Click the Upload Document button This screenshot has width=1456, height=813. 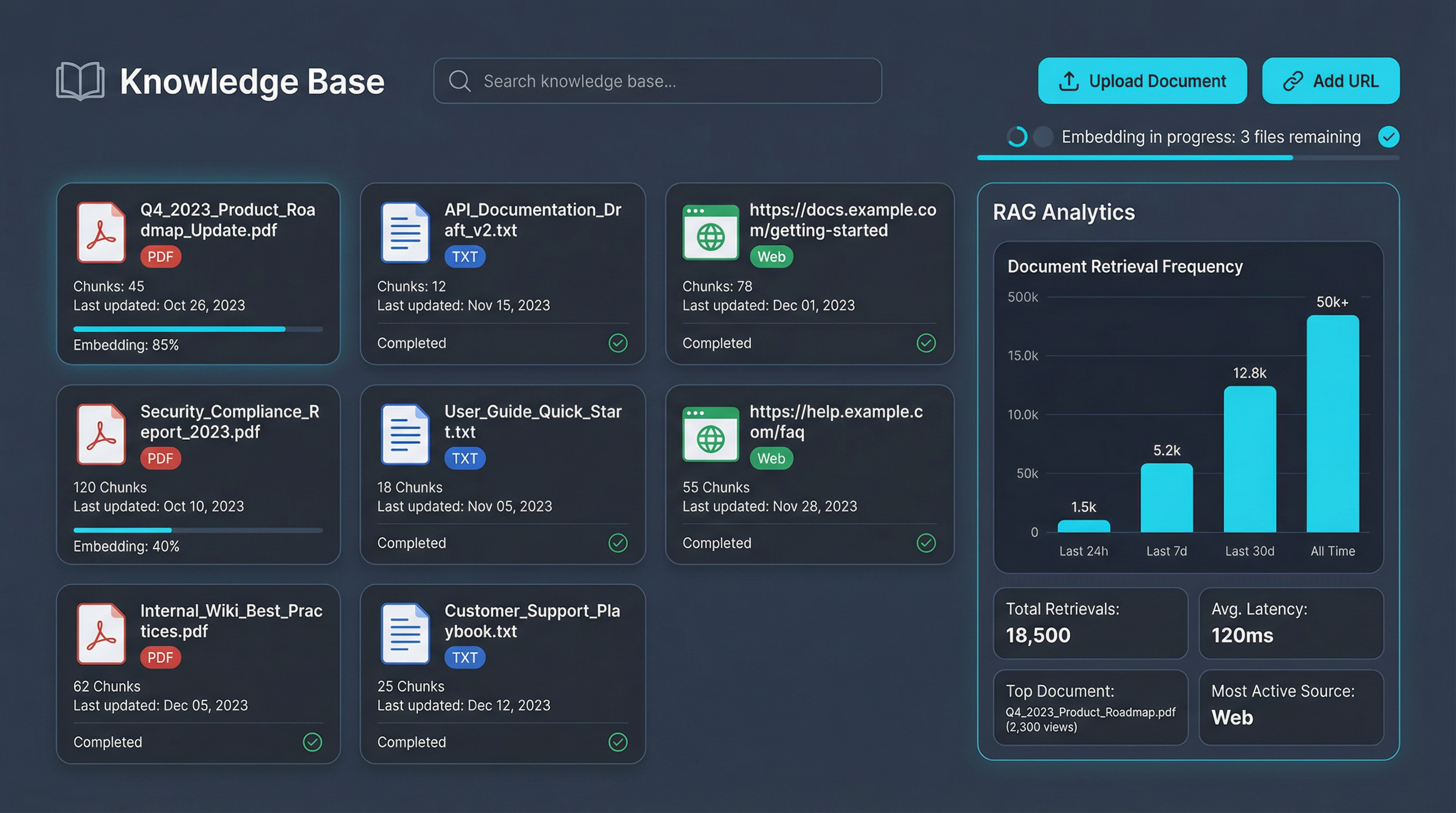(x=1142, y=81)
